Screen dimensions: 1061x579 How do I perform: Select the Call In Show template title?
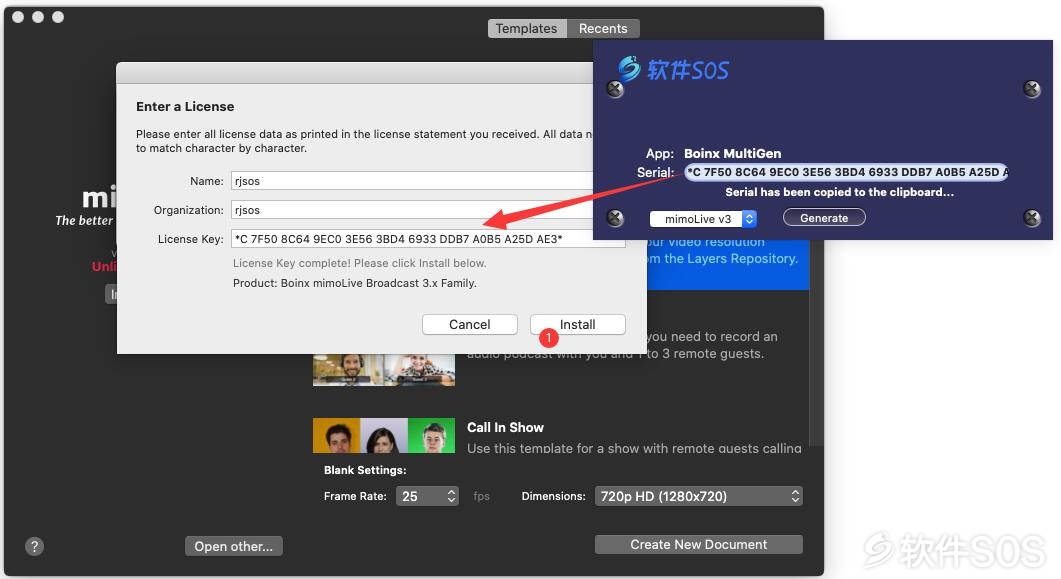click(x=505, y=427)
